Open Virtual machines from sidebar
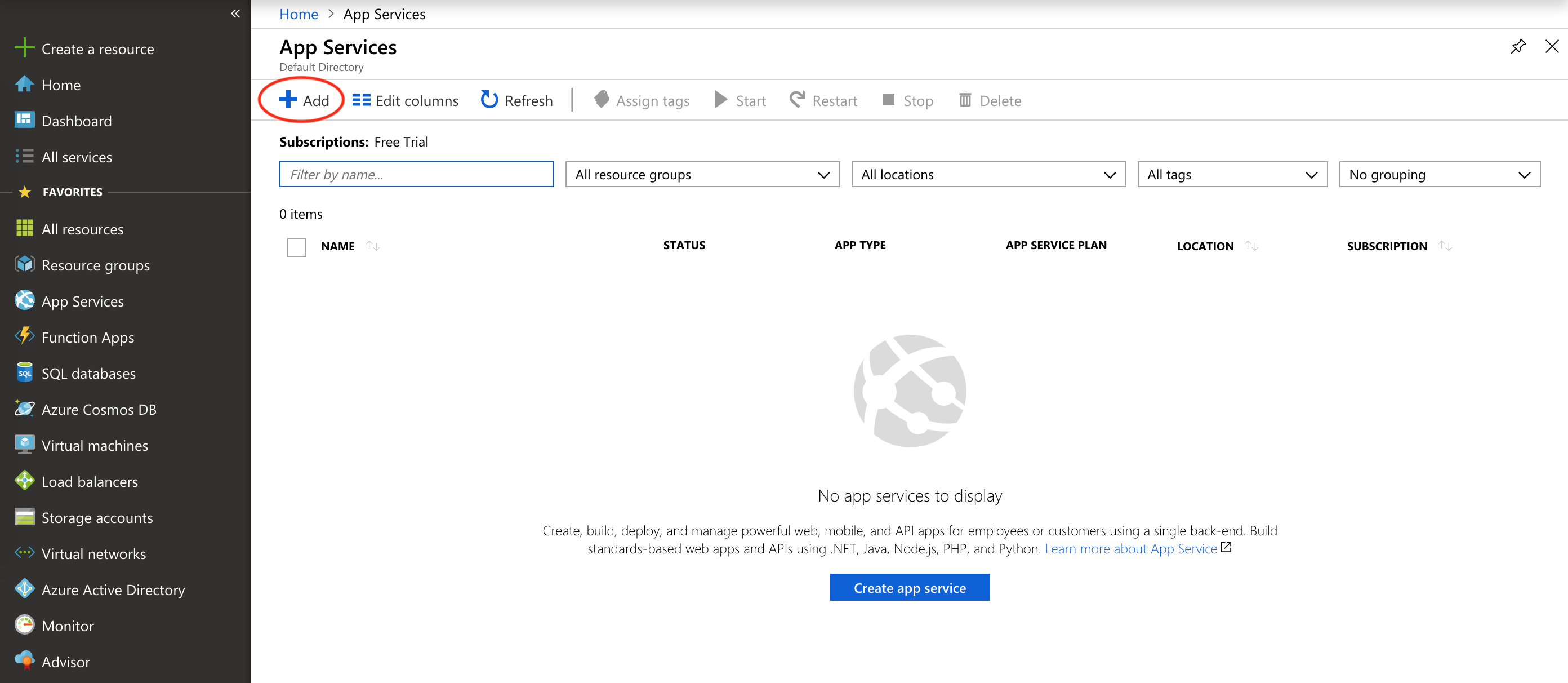Image resolution: width=1568 pixels, height=683 pixels. tap(95, 445)
